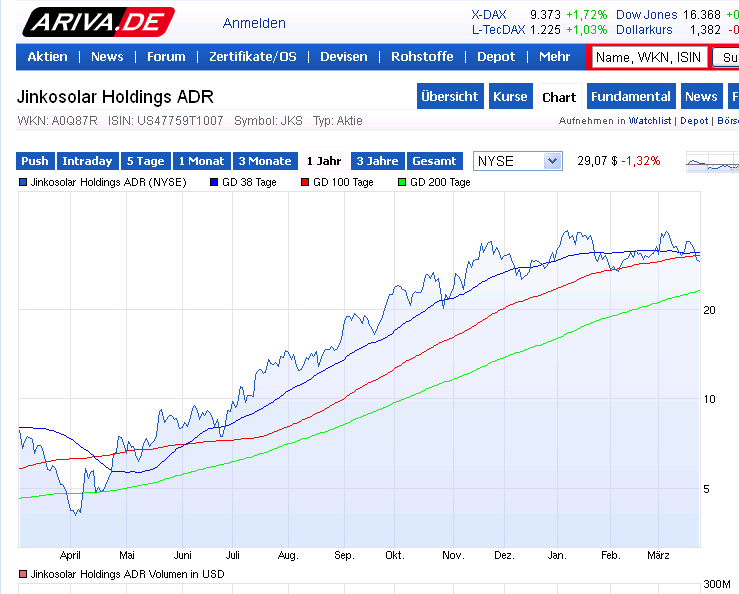Open the News tab beside Fundamental
739x594 pixels.
tap(701, 96)
